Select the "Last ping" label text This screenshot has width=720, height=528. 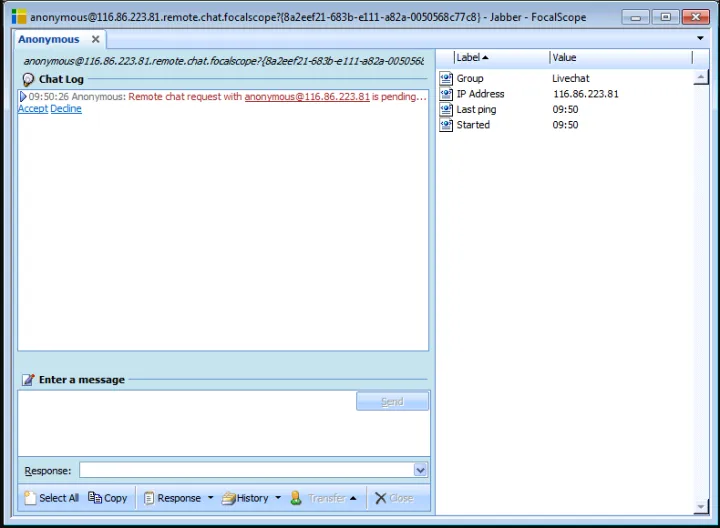point(476,110)
